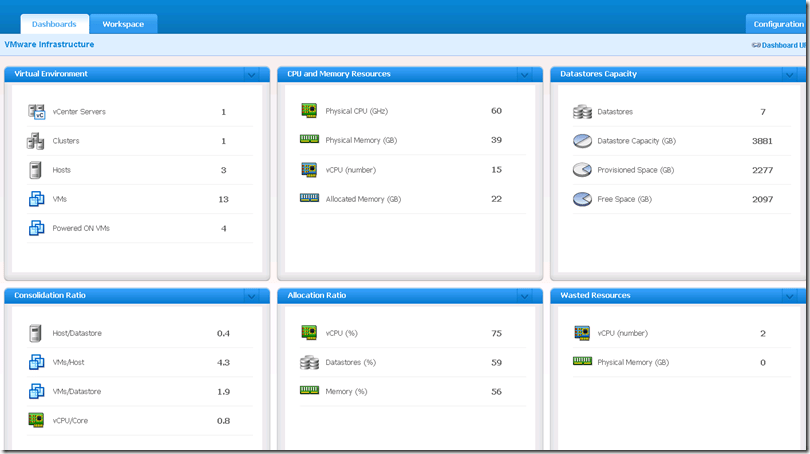Open the Consolidation Ratio panel dropdown arrow
Image resolution: width=810 pixels, height=454 pixels.
point(251,296)
